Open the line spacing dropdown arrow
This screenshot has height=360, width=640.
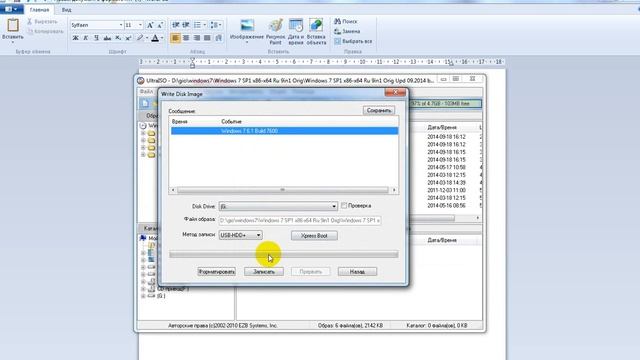click(x=220, y=25)
